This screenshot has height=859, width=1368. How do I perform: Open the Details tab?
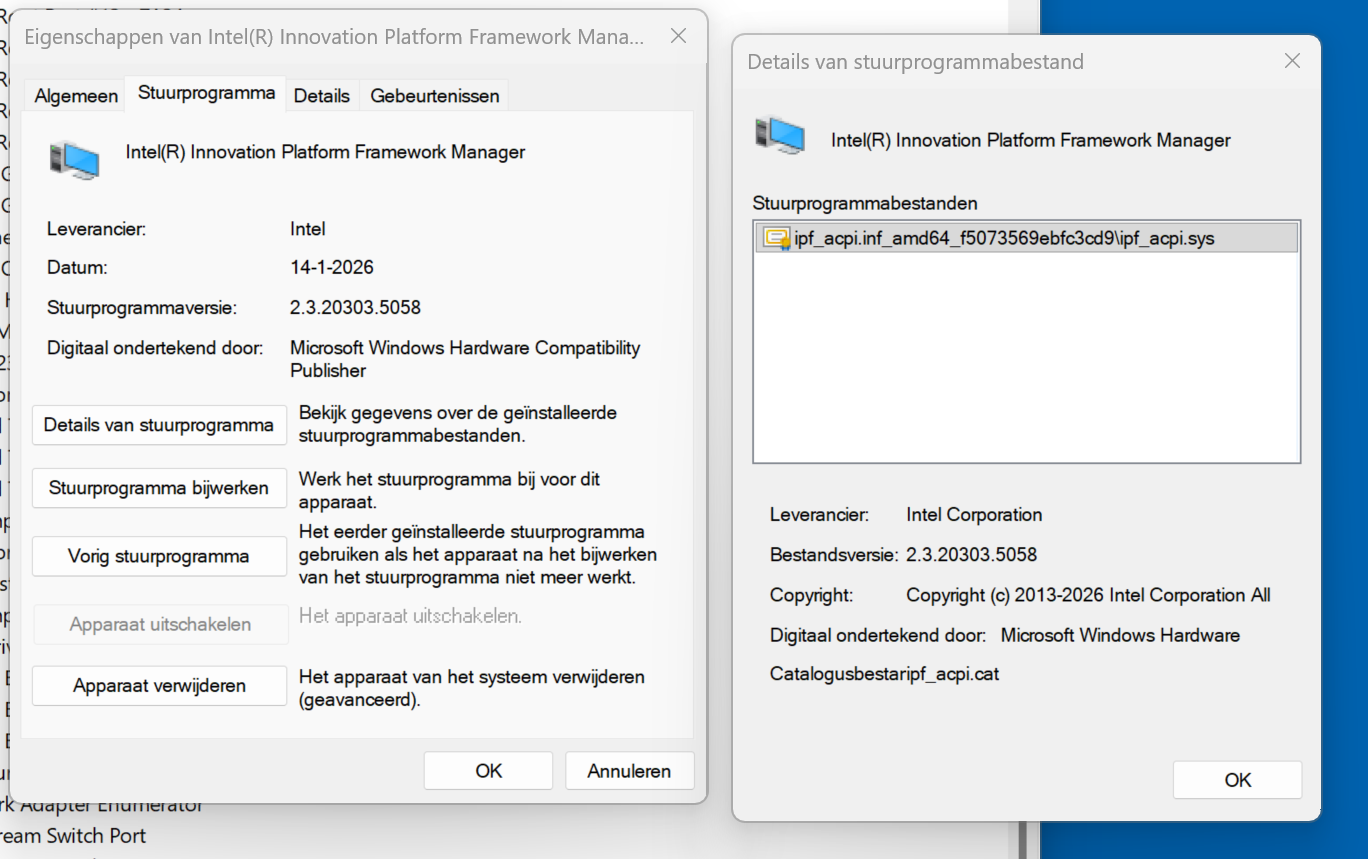pyautogui.click(x=322, y=96)
